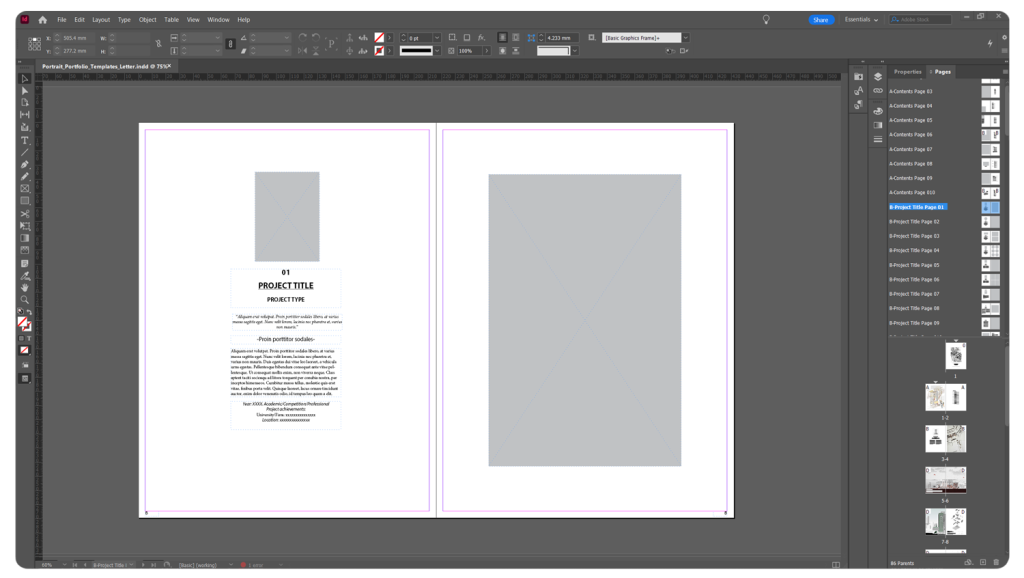This screenshot has height=578, width=1024.
Task: Open the stroke weight dropdown
Action: pos(437,38)
